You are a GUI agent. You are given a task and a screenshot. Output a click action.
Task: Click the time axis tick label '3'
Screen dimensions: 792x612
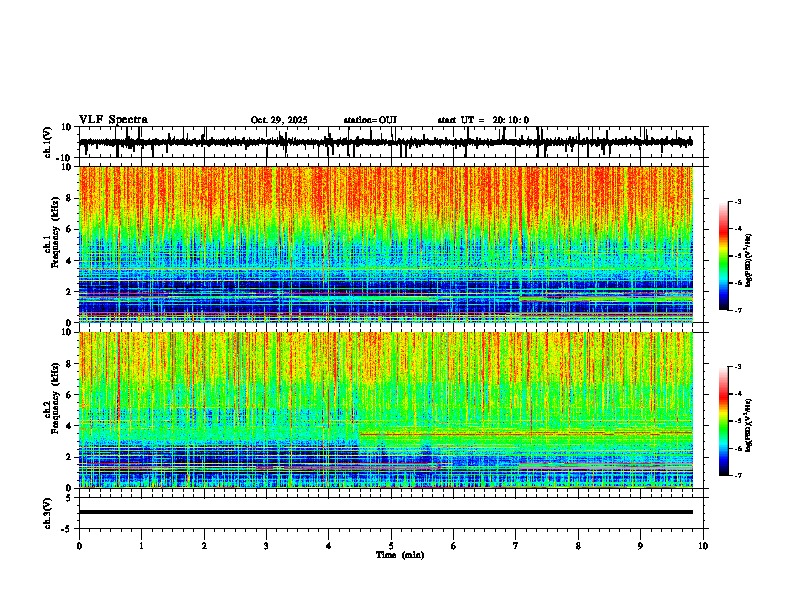point(266,546)
